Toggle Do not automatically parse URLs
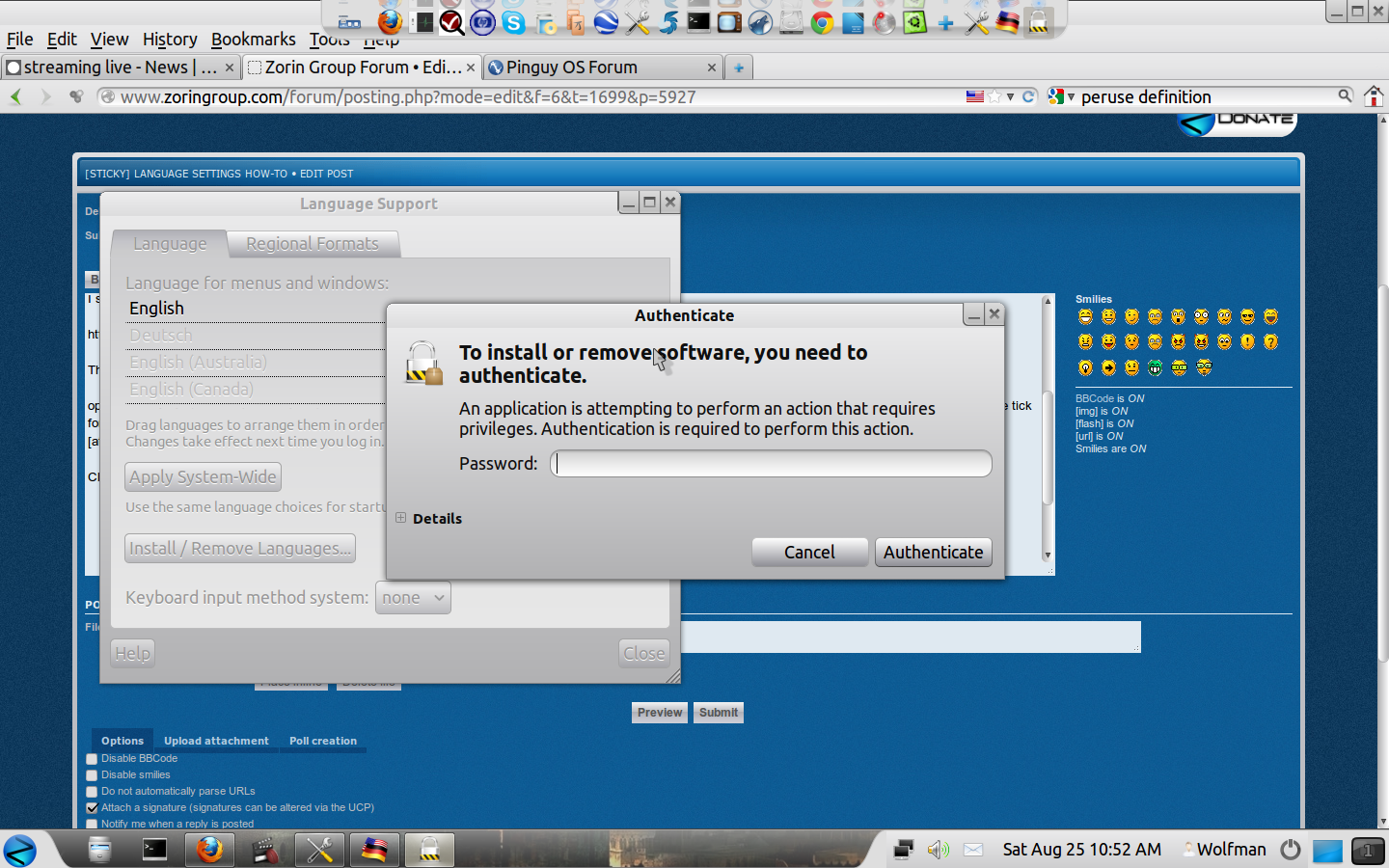 pos(92,792)
